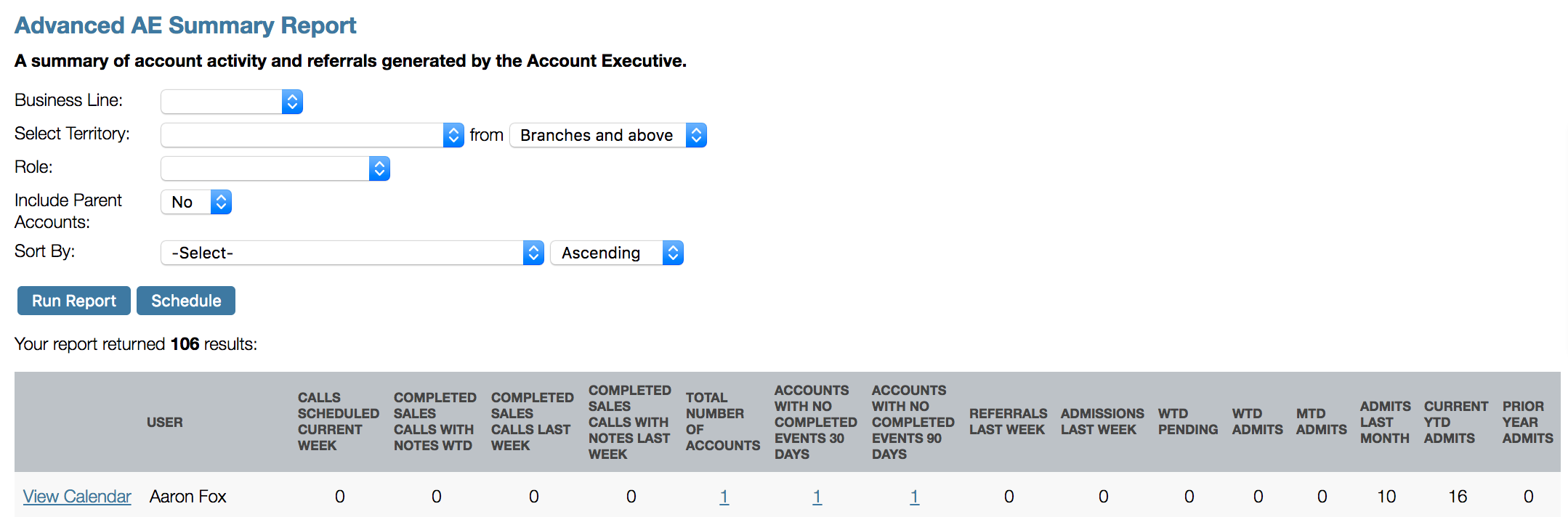Open the Role dropdown
This screenshot has width=1568, height=517.
click(x=275, y=168)
